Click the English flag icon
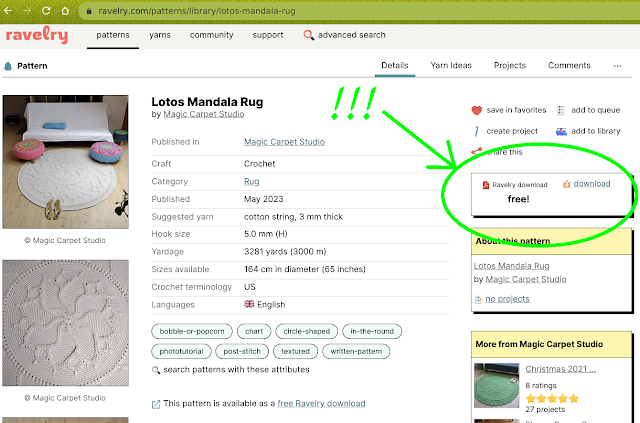640x423 pixels. pos(249,304)
